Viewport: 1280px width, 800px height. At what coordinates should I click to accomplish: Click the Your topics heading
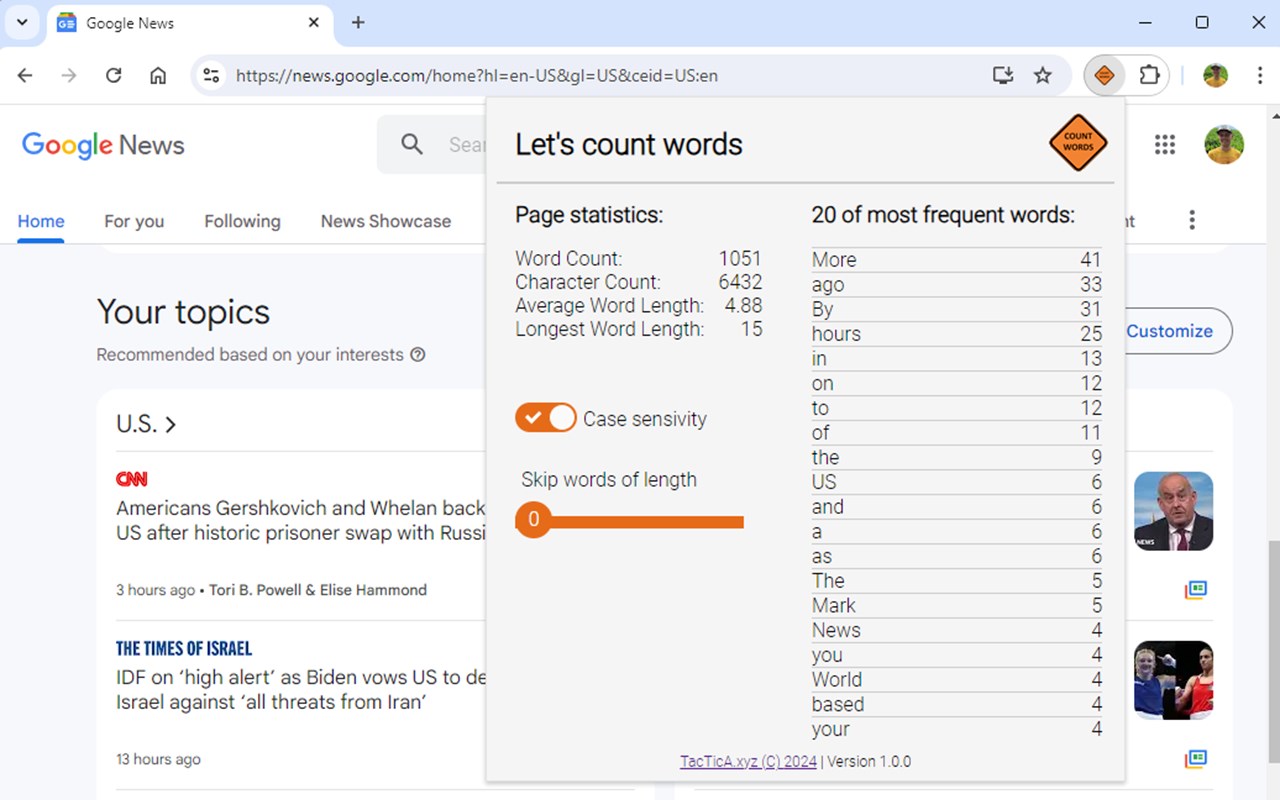pos(183,312)
